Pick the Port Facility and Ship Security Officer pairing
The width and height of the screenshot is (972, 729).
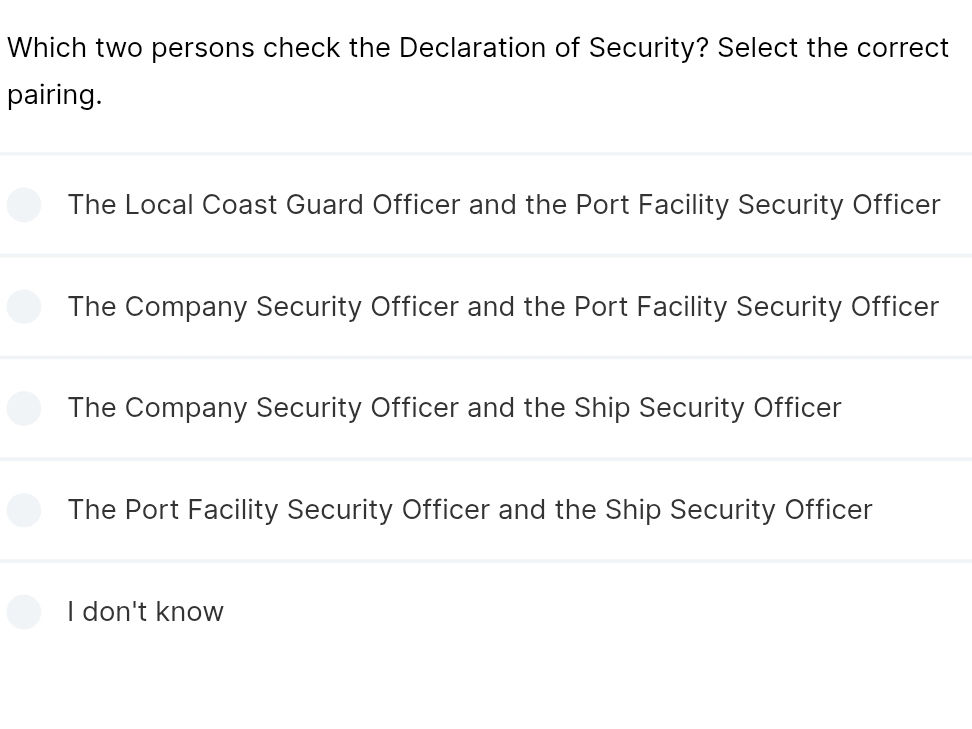(469, 510)
